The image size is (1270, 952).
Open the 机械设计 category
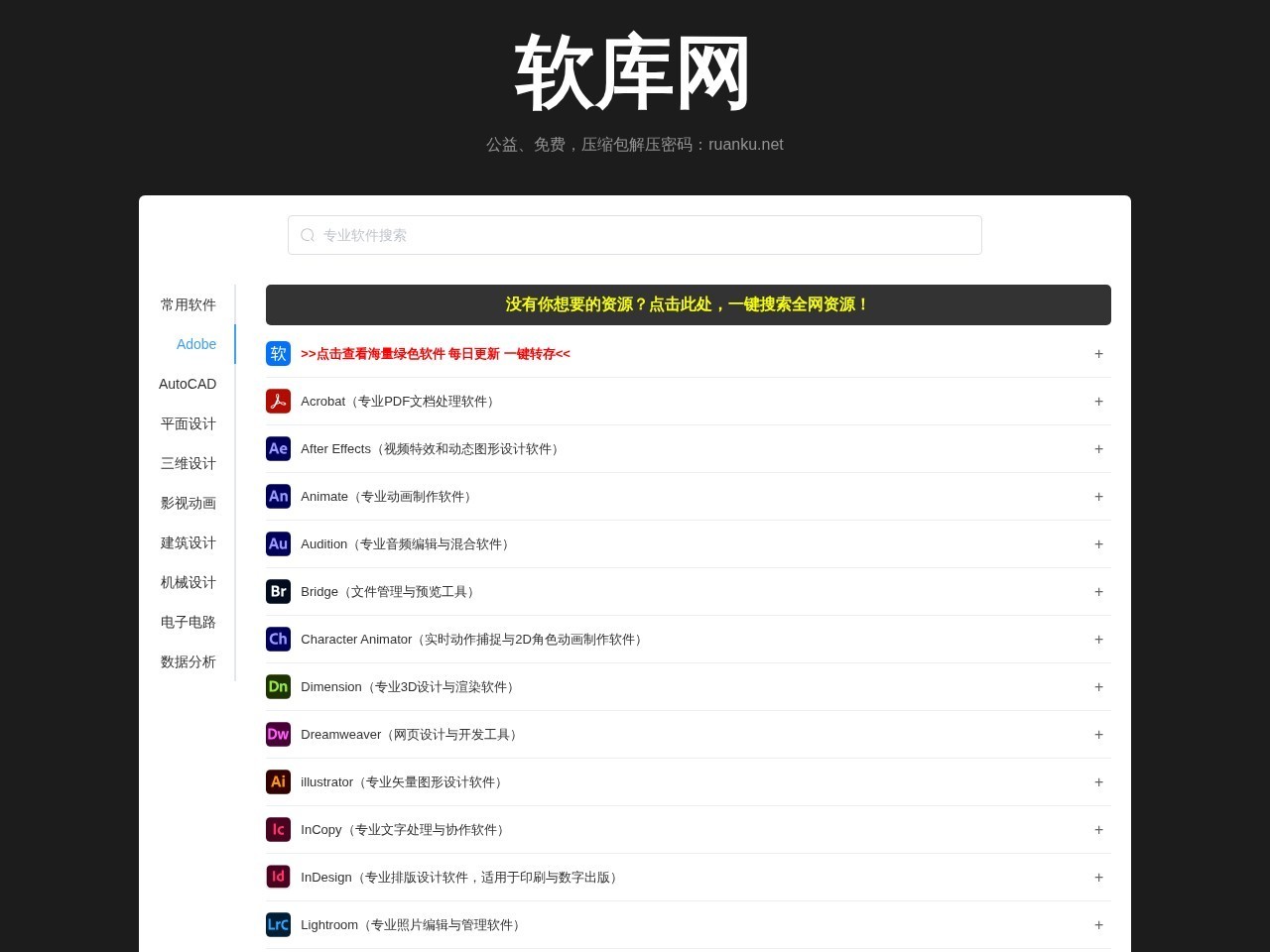[189, 582]
